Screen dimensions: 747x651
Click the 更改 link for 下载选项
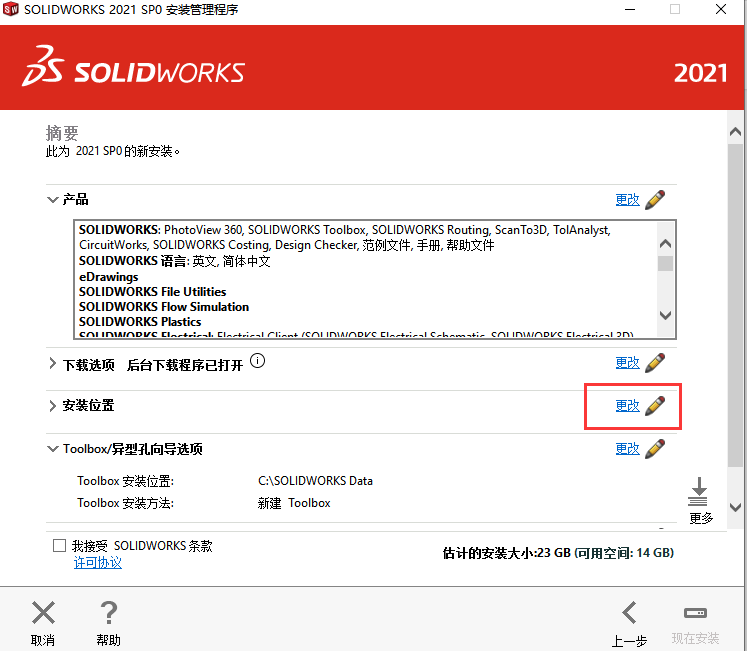pos(627,363)
